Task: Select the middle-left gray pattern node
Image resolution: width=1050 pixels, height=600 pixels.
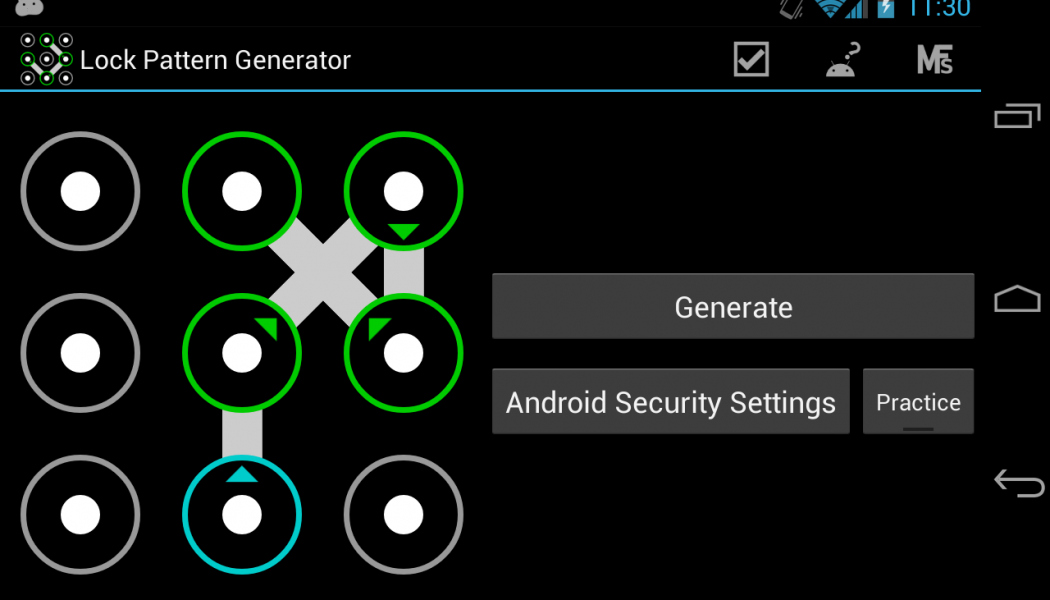Action: (80, 353)
